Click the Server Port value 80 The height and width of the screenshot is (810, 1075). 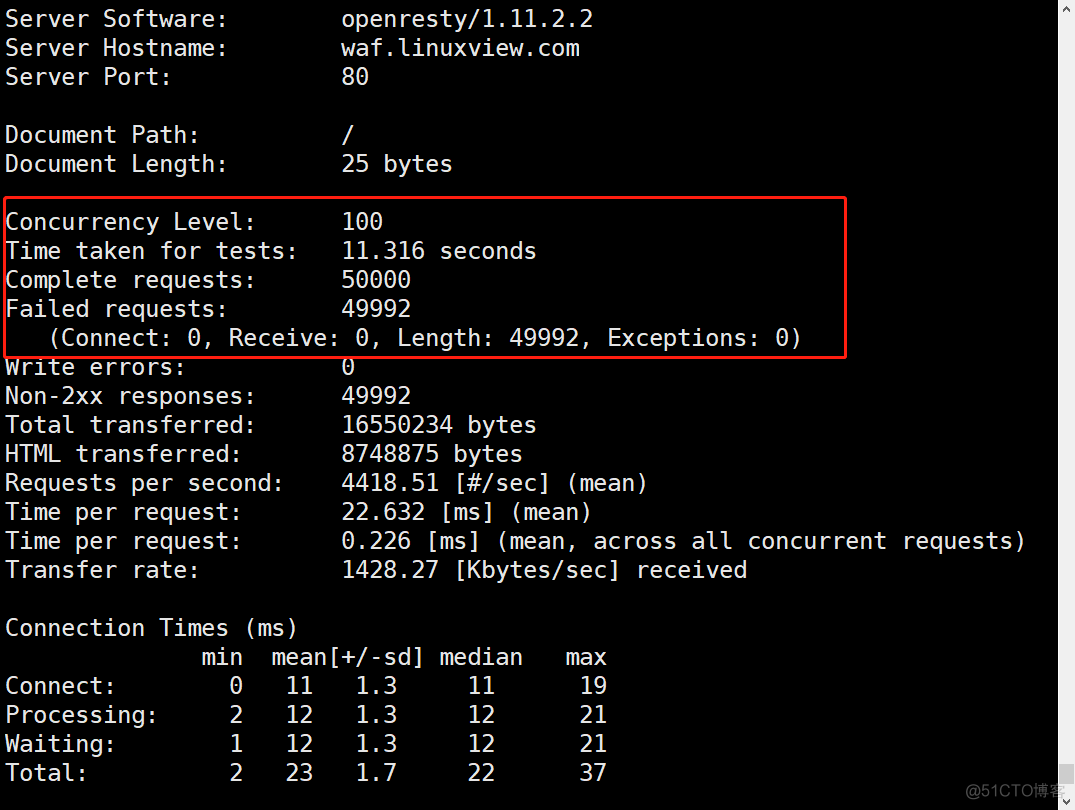tap(355, 77)
